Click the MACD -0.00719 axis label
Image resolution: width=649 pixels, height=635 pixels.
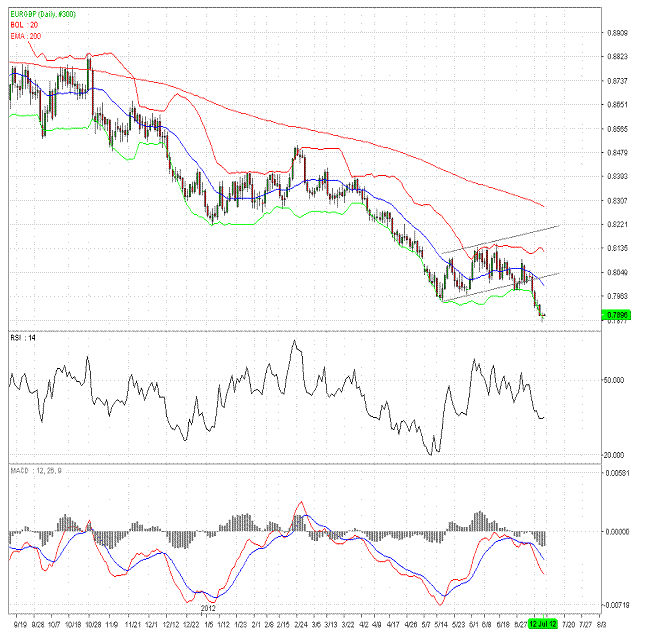coord(619,605)
